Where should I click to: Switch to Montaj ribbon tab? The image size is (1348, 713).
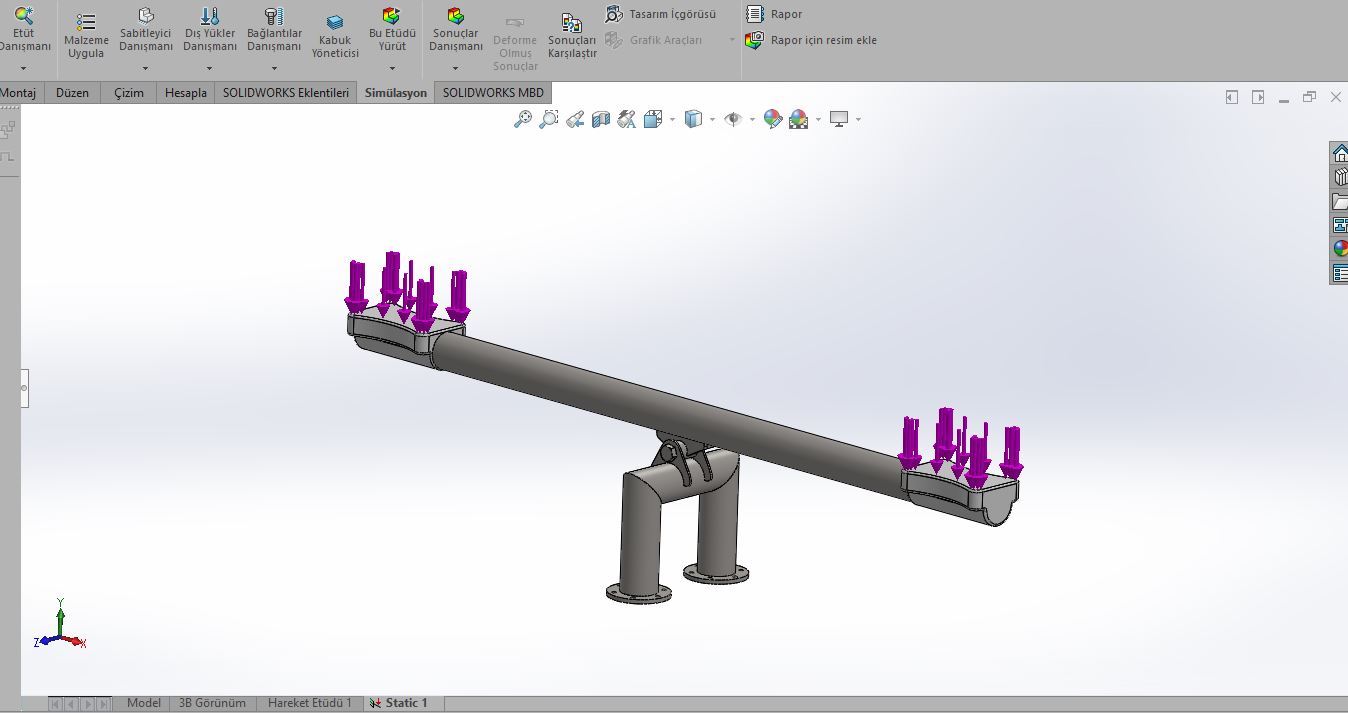pyautogui.click(x=20, y=92)
